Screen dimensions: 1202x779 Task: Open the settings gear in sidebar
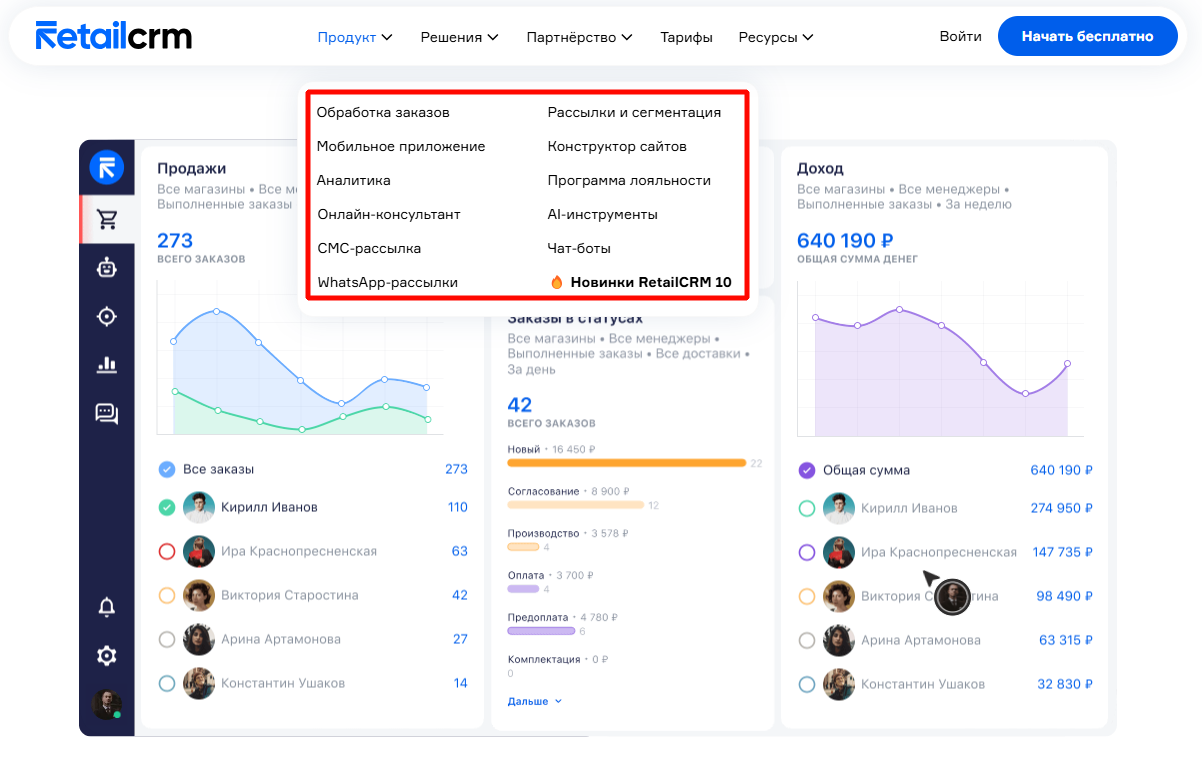(x=106, y=656)
